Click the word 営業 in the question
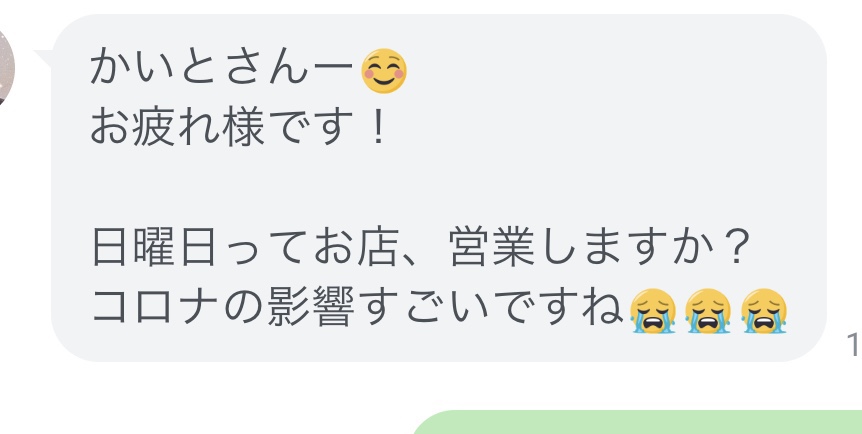The height and width of the screenshot is (434, 862). click(491, 250)
